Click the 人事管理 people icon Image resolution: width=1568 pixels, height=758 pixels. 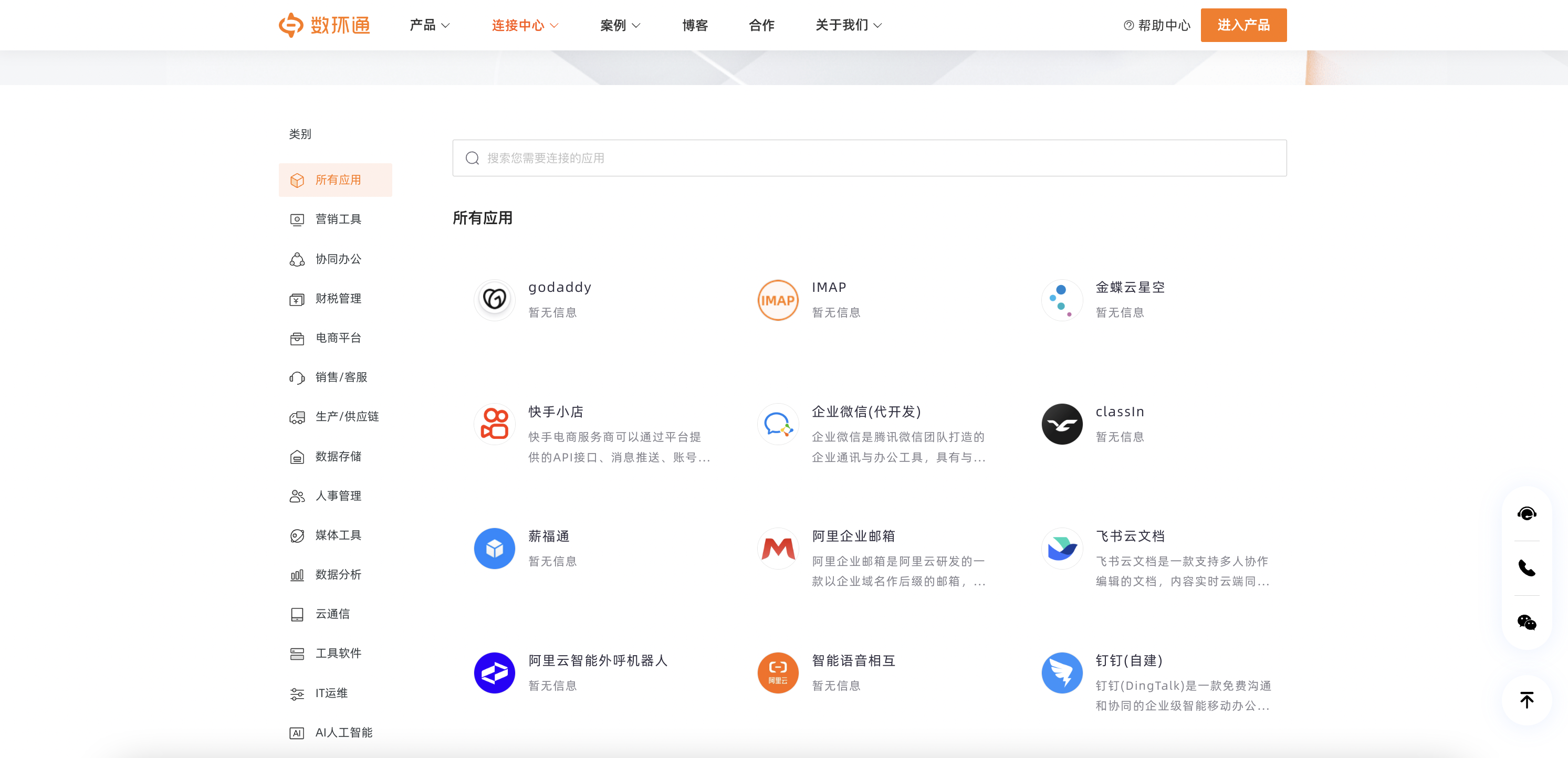click(x=297, y=497)
